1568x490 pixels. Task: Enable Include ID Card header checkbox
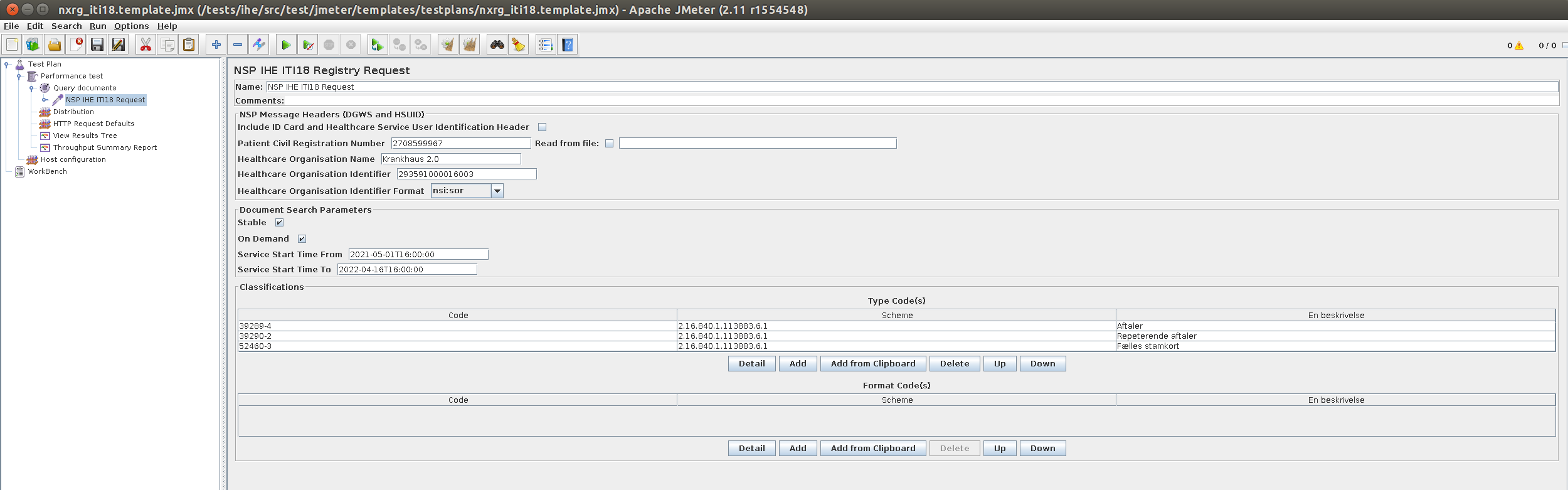click(543, 127)
